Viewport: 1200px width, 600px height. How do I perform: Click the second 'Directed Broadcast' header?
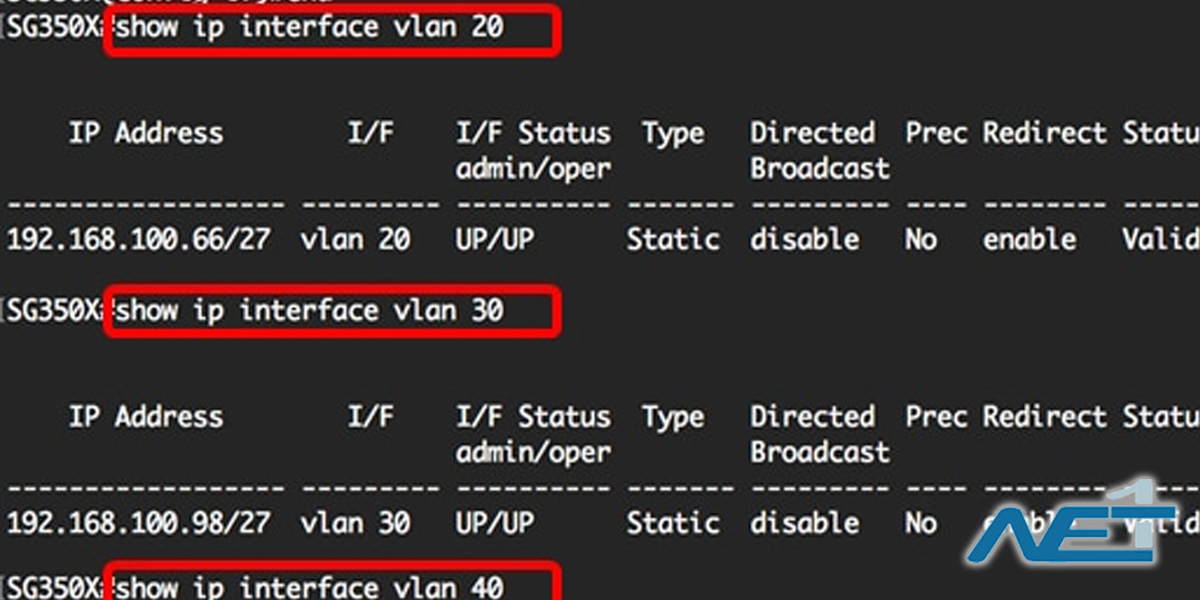click(820, 434)
